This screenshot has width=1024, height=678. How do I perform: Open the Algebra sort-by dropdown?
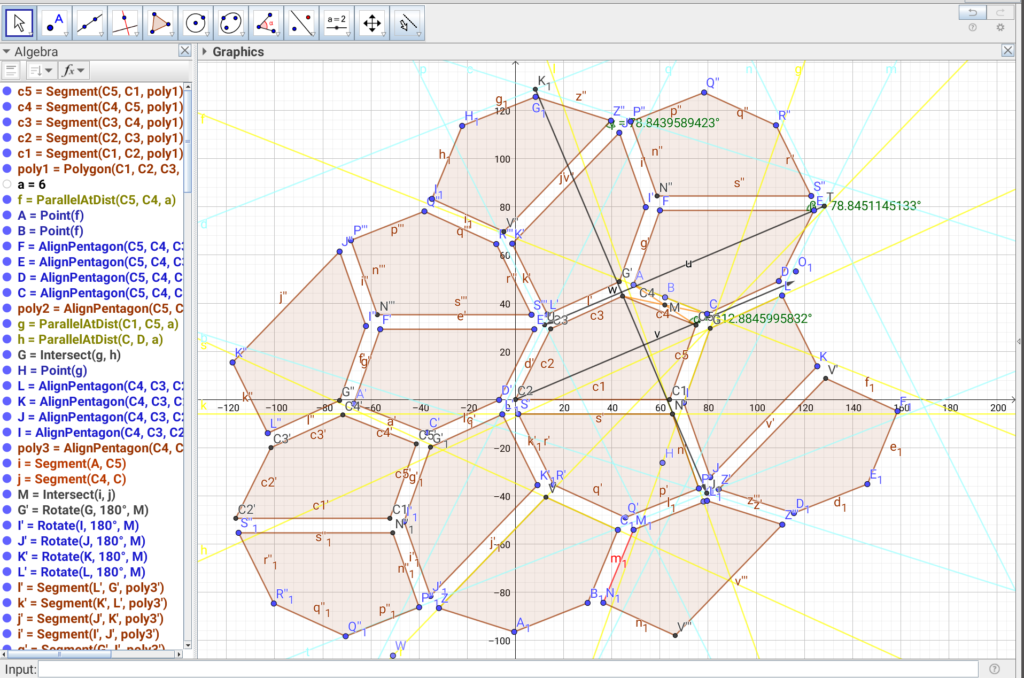40,70
